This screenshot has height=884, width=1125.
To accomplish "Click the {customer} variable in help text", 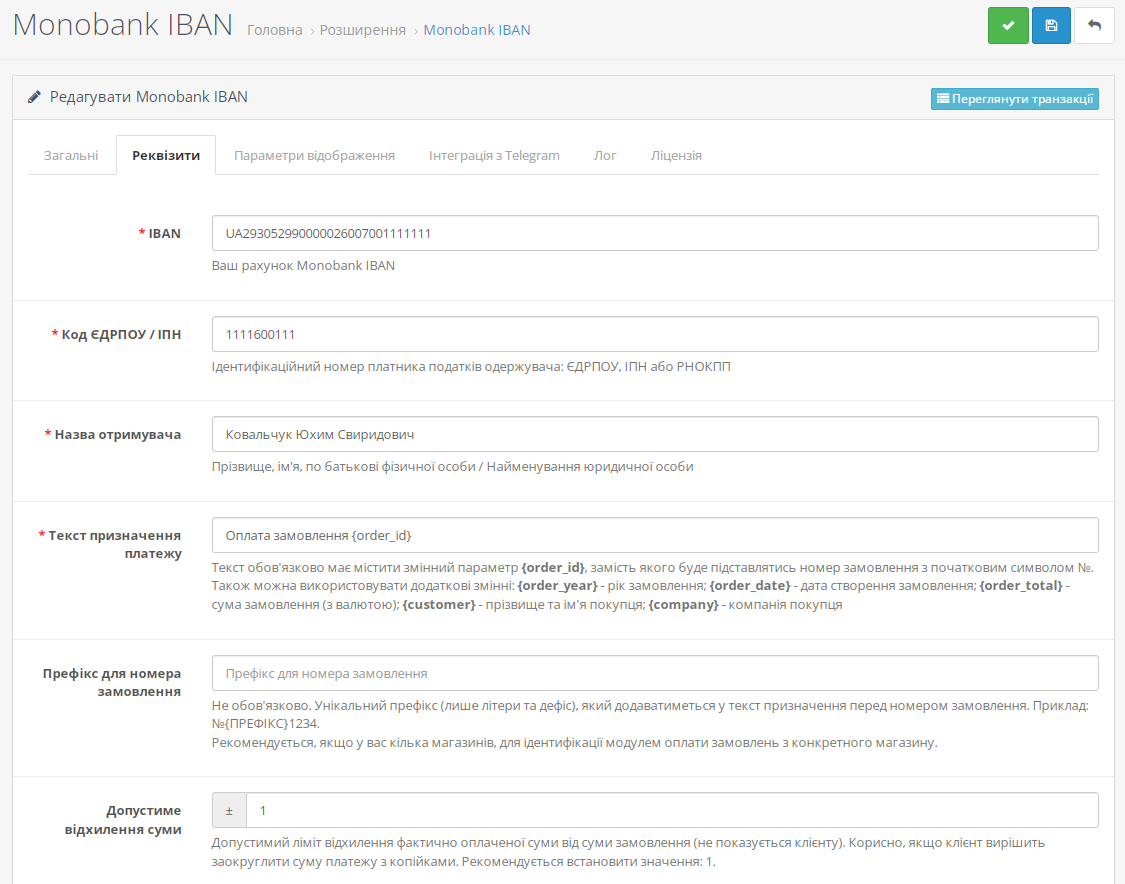I will pyautogui.click(x=439, y=604).
